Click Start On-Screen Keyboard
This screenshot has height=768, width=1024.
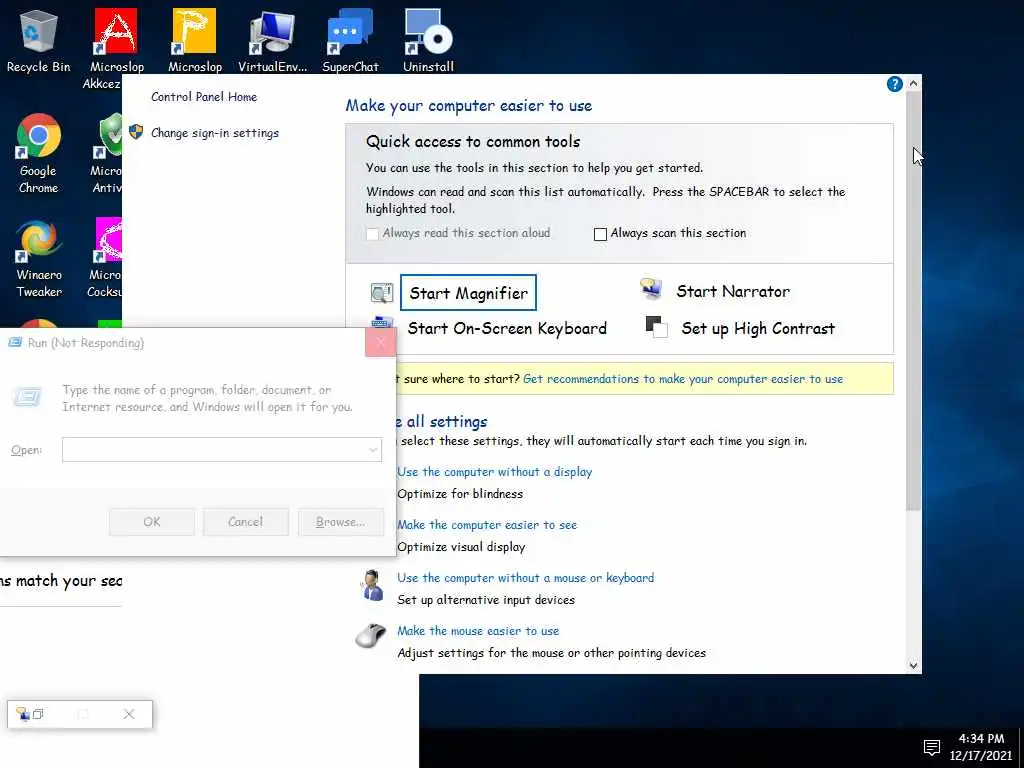point(507,328)
